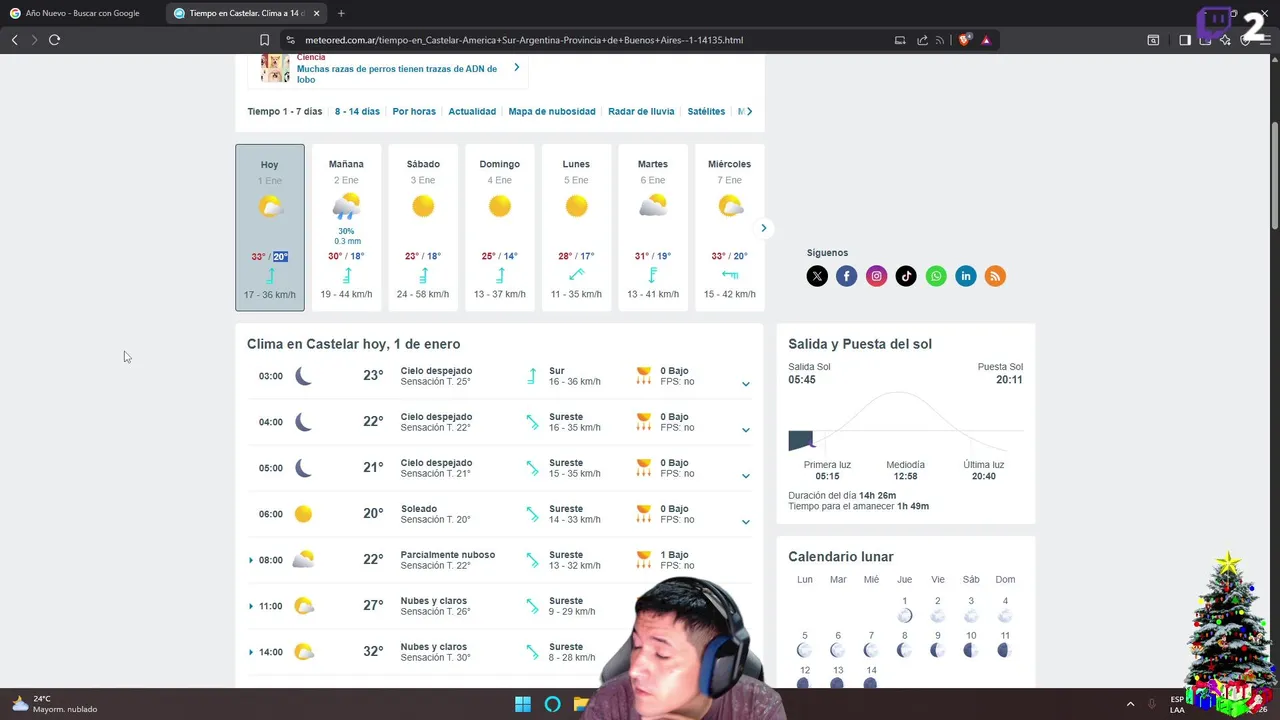
Task: Open File Explorer from taskbar
Action: 581,704
